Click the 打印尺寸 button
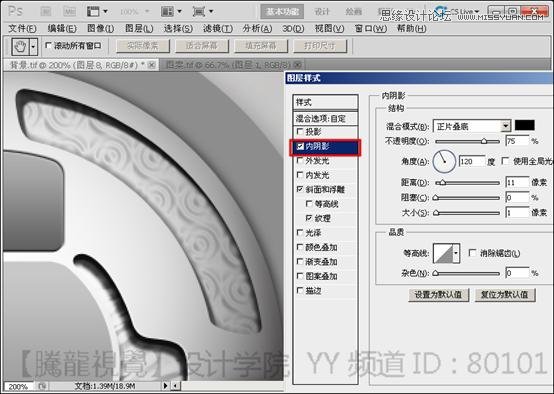The width and height of the screenshot is (554, 394). click(320, 46)
